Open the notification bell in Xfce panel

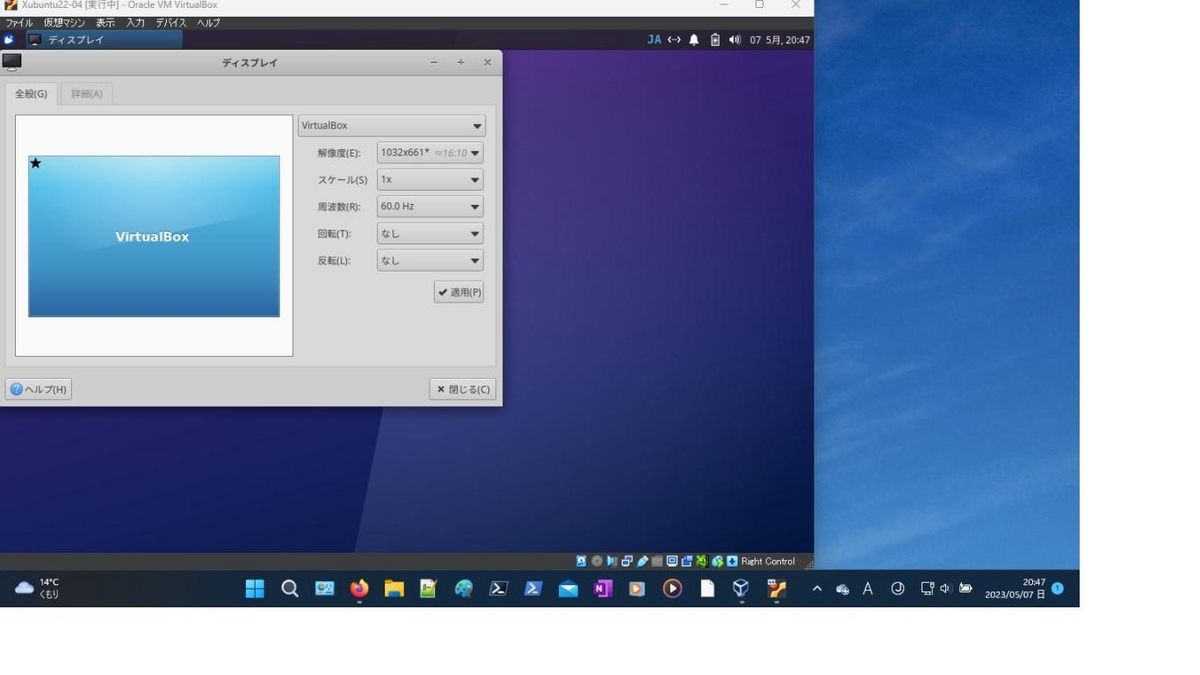coord(694,40)
